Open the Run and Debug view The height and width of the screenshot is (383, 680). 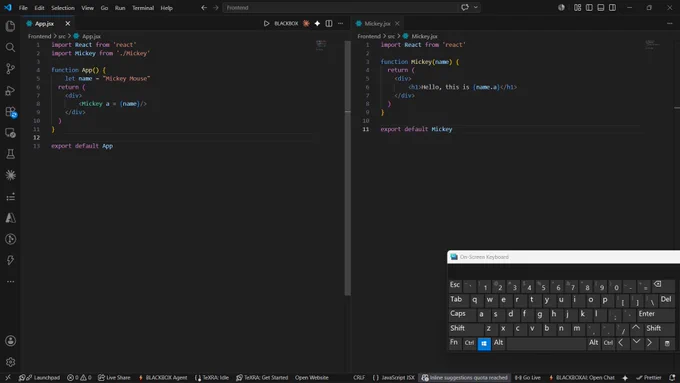click(10, 90)
